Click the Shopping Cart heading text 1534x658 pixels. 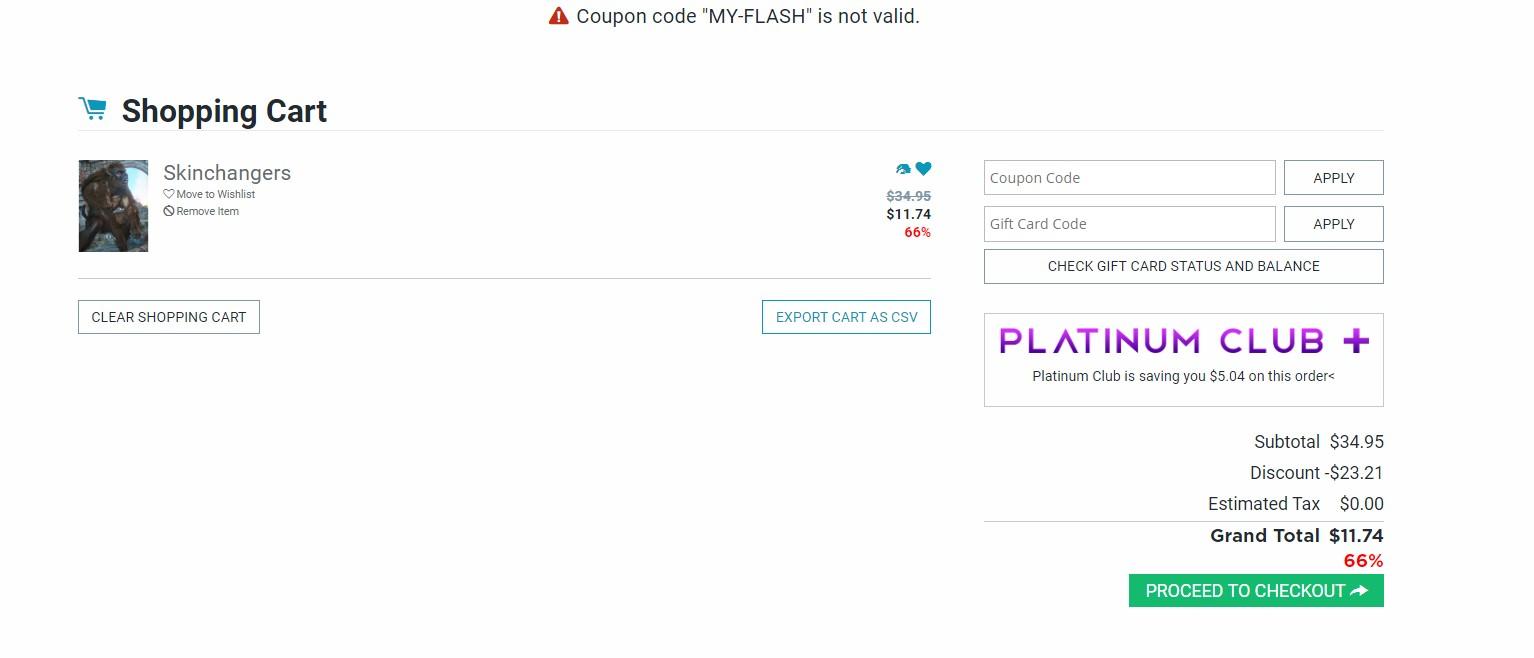coord(224,111)
